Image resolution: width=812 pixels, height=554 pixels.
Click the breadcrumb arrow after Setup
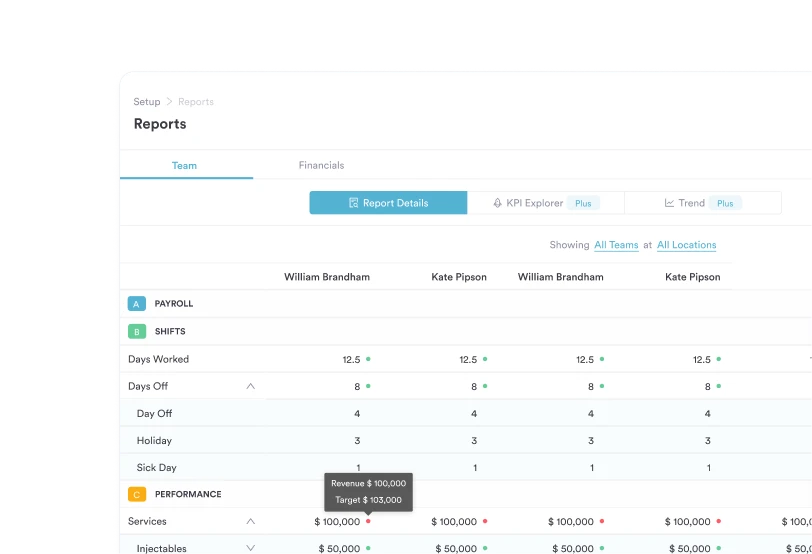[169, 102]
